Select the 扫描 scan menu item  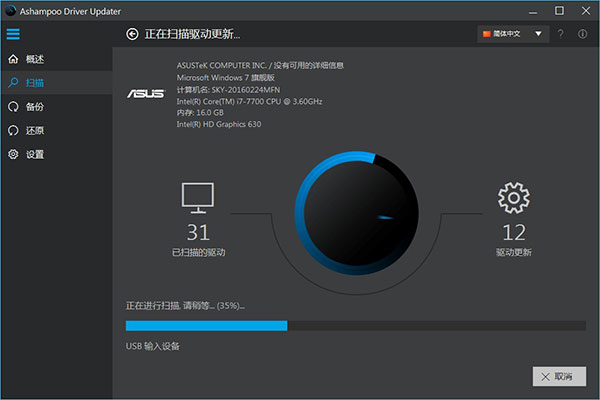(x=56, y=83)
